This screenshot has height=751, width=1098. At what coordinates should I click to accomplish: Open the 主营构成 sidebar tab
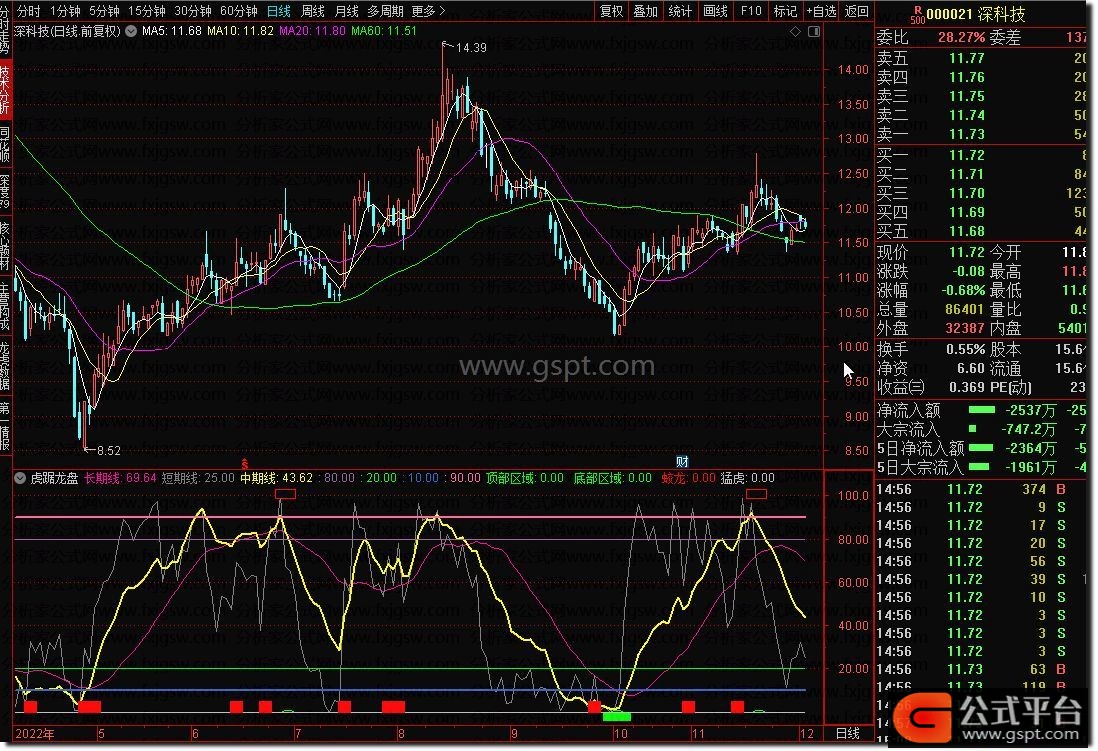tap(5, 306)
